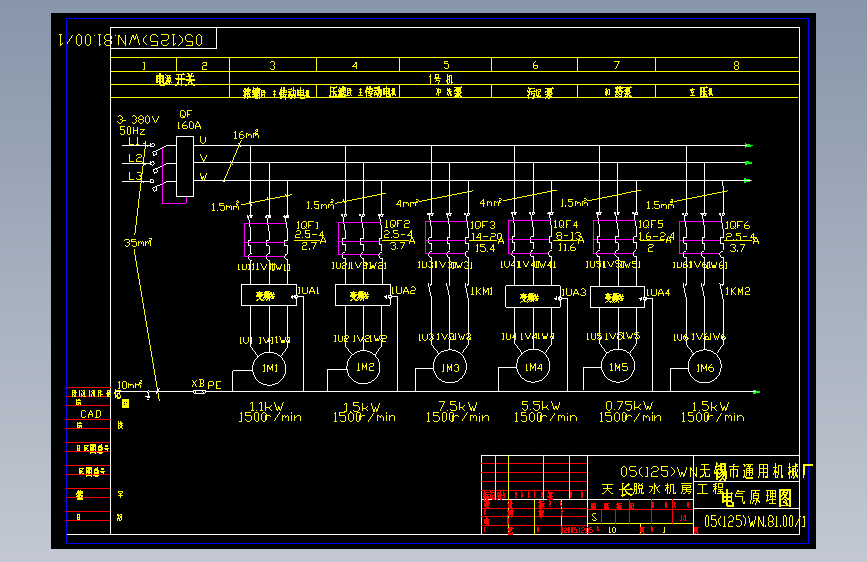This screenshot has height=562, width=867.
Task: Select the 1QF1 breaker label
Action: pos(307,225)
